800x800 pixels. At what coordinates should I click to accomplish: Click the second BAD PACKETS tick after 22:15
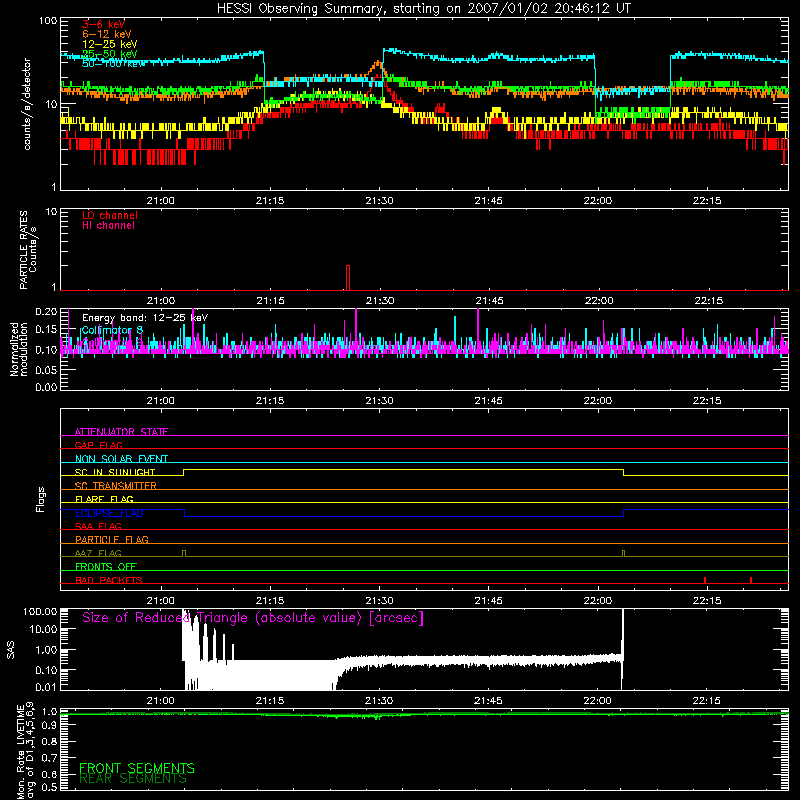[751, 580]
